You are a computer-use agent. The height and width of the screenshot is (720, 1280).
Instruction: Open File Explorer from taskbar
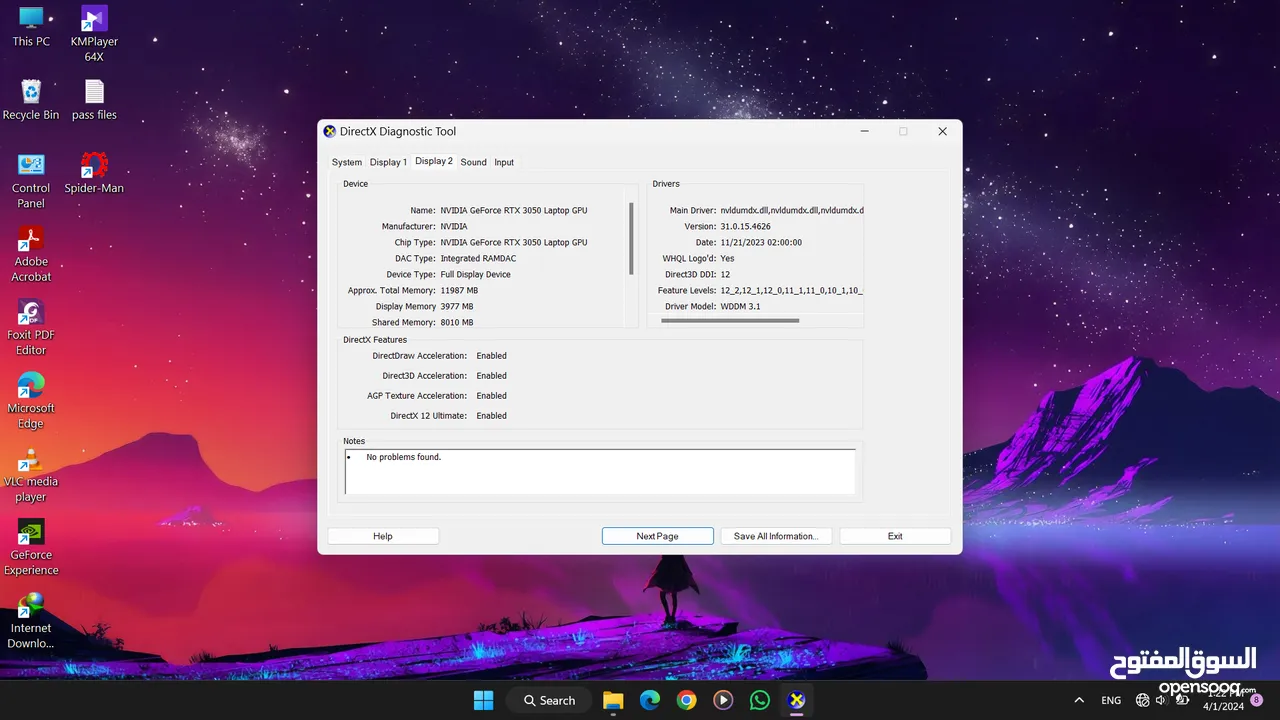coord(613,700)
